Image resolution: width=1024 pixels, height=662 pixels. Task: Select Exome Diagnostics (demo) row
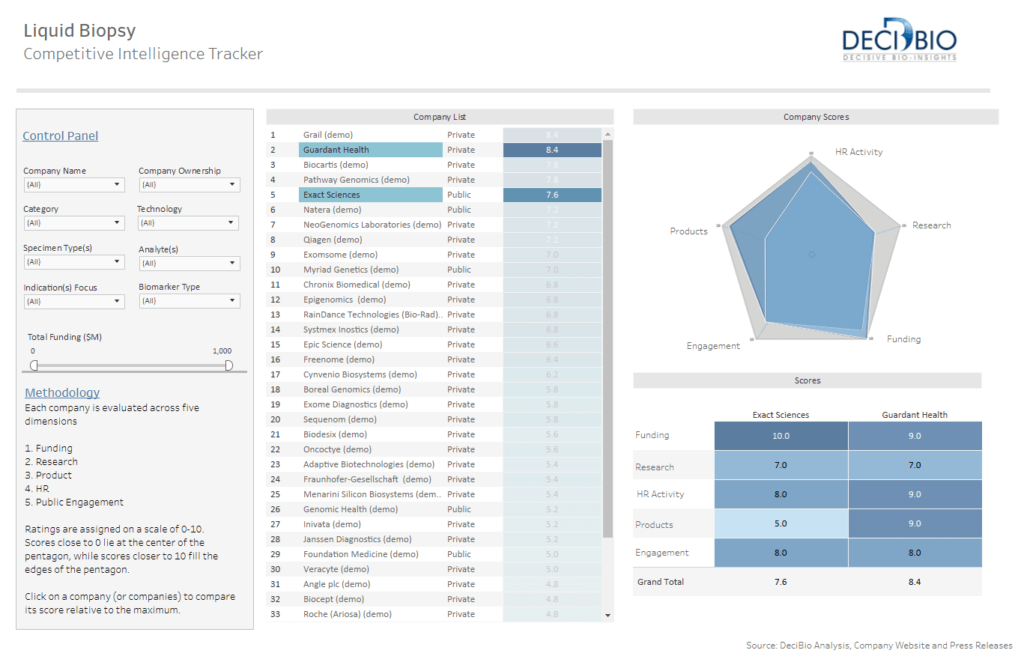(436, 405)
